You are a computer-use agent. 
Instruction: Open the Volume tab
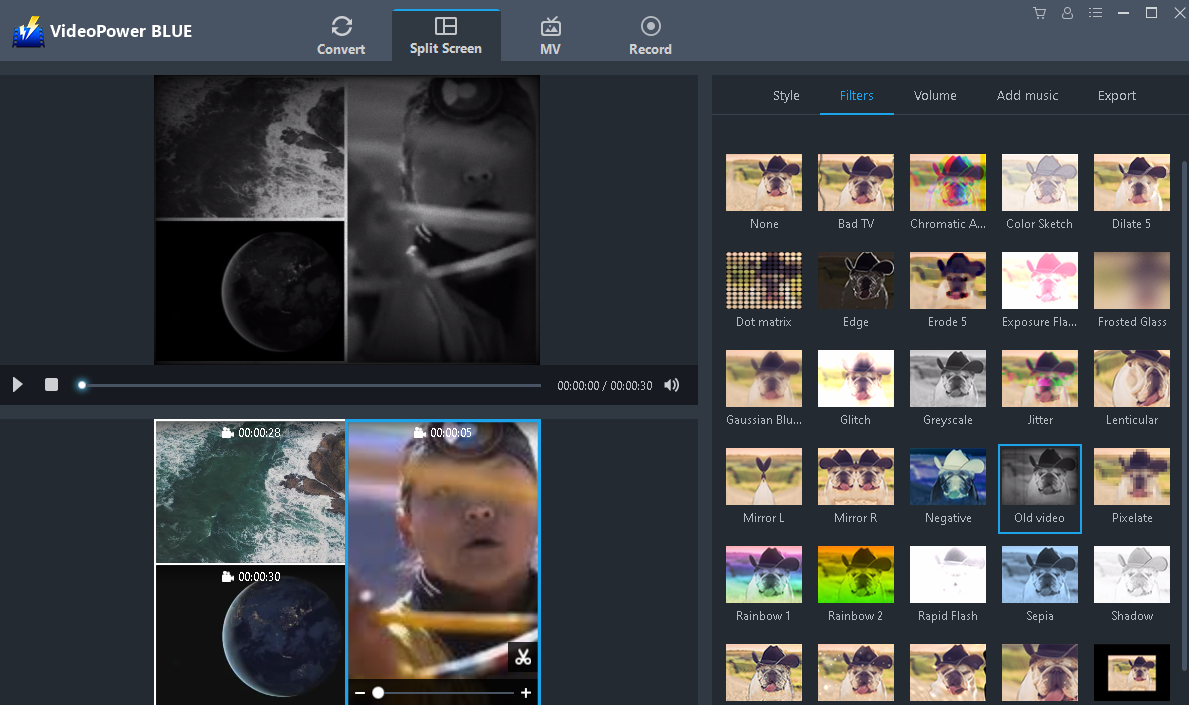coord(935,95)
